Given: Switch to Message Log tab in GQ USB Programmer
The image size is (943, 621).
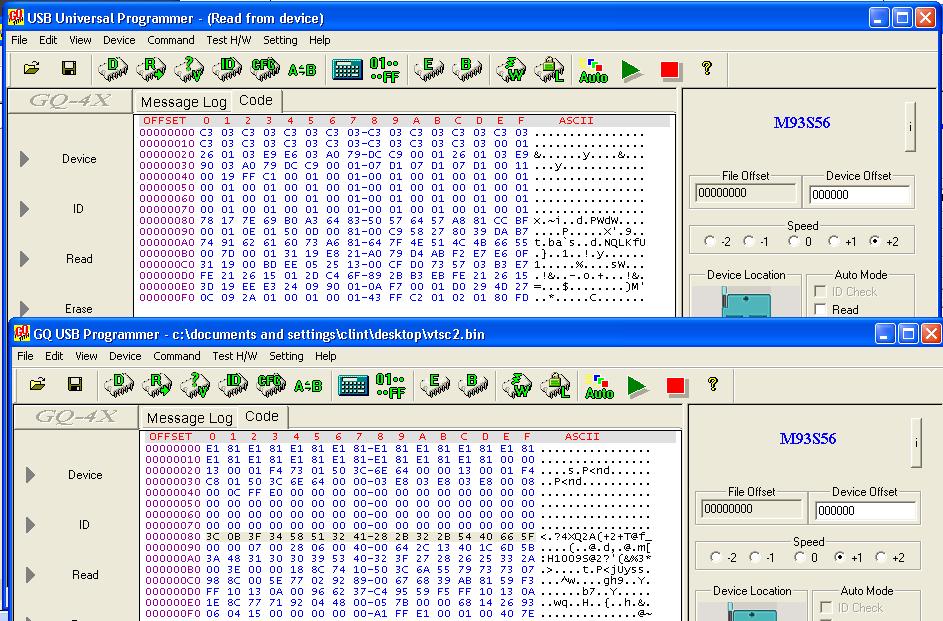Looking at the screenshot, I should click(x=189, y=418).
